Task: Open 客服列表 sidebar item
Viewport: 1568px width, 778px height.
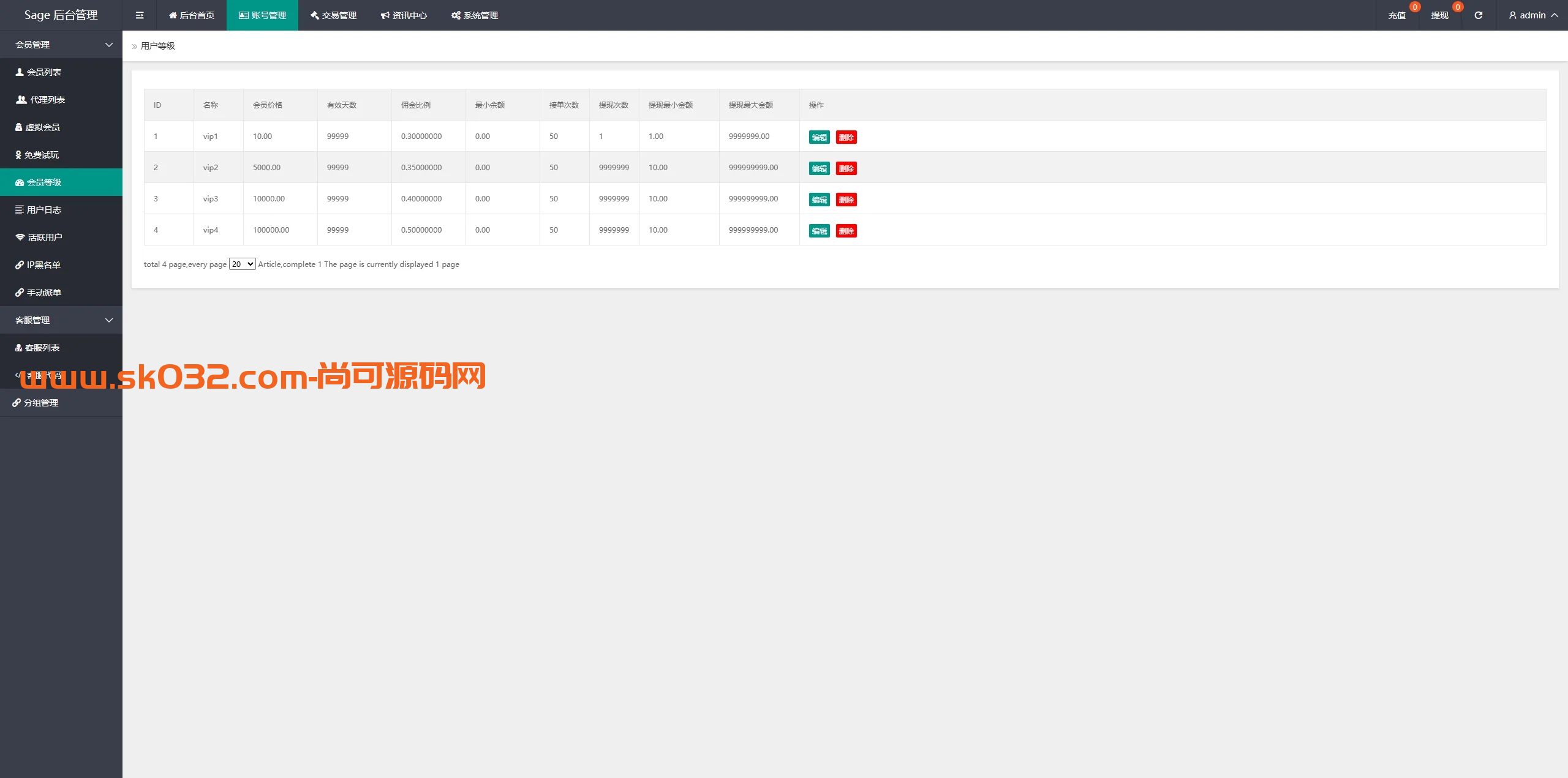Action: tap(42, 348)
